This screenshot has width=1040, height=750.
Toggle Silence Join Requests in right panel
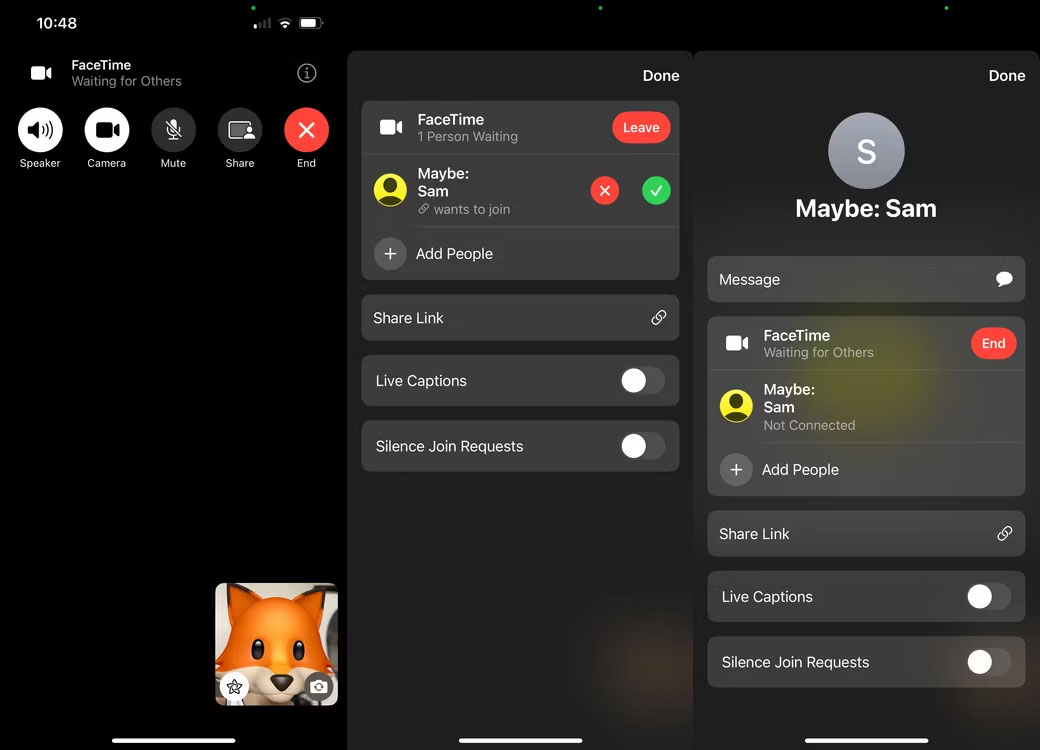click(989, 662)
